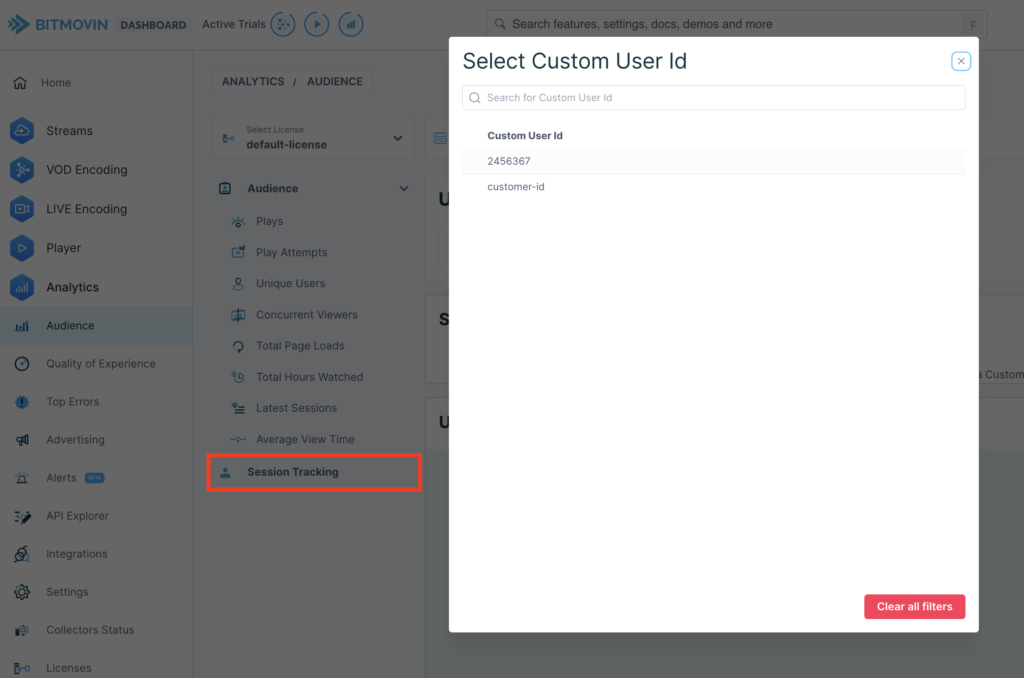The height and width of the screenshot is (678, 1024).
Task: Open Plays report
Action: (x=270, y=221)
